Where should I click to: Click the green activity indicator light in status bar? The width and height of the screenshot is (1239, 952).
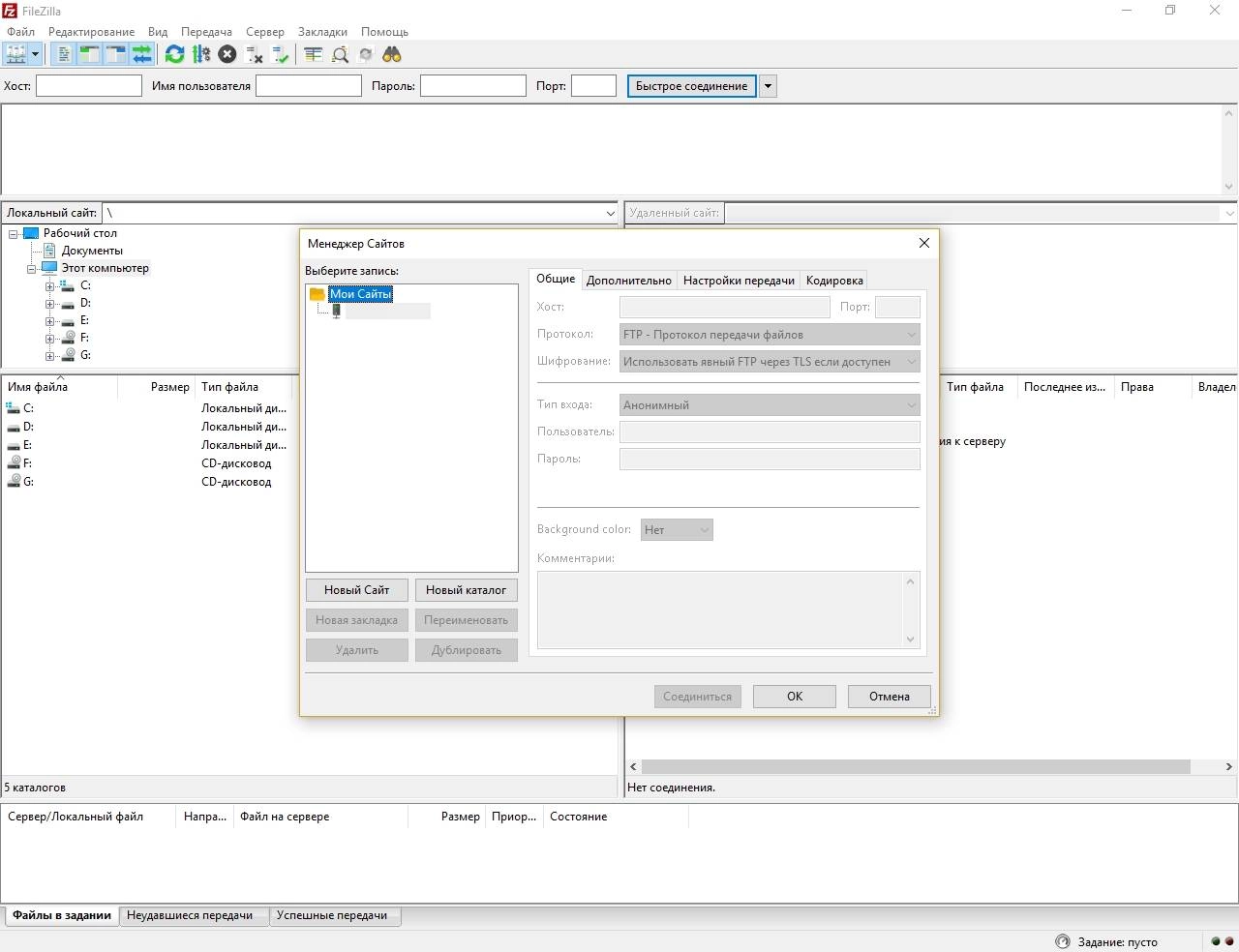(x=1216, y=941)
